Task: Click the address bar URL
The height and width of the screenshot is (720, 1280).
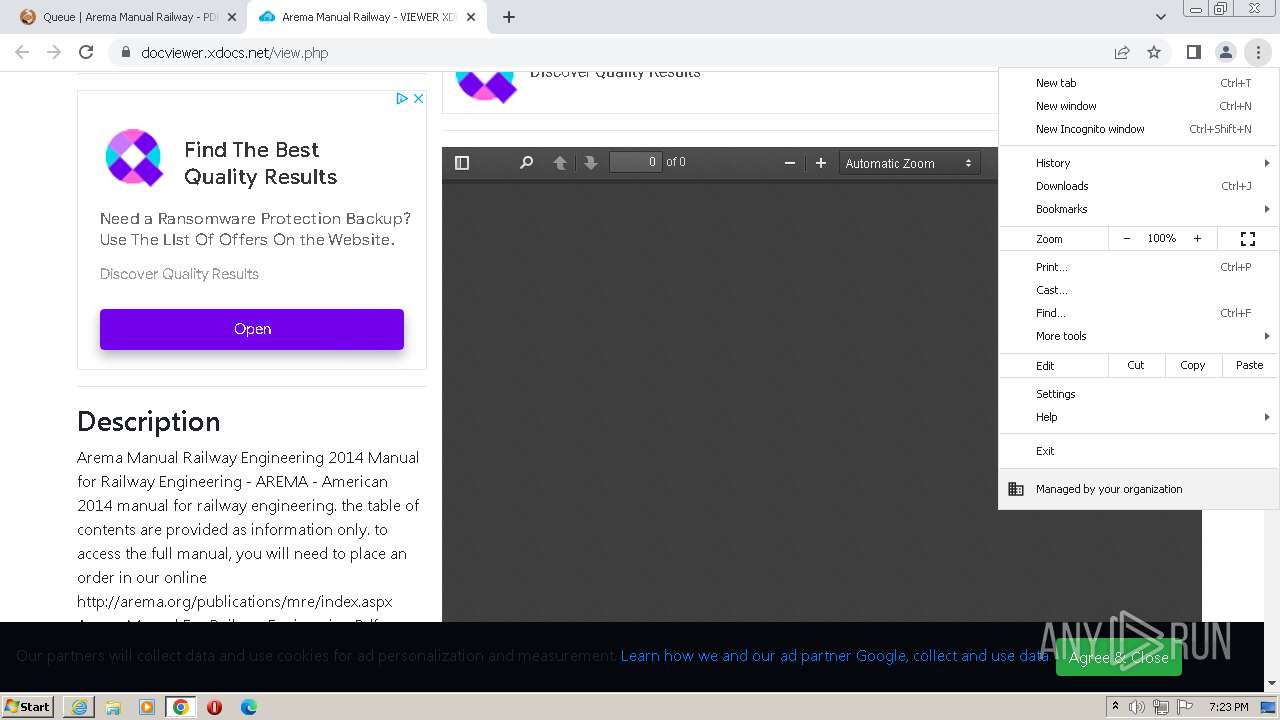Action: click(235, 53)
